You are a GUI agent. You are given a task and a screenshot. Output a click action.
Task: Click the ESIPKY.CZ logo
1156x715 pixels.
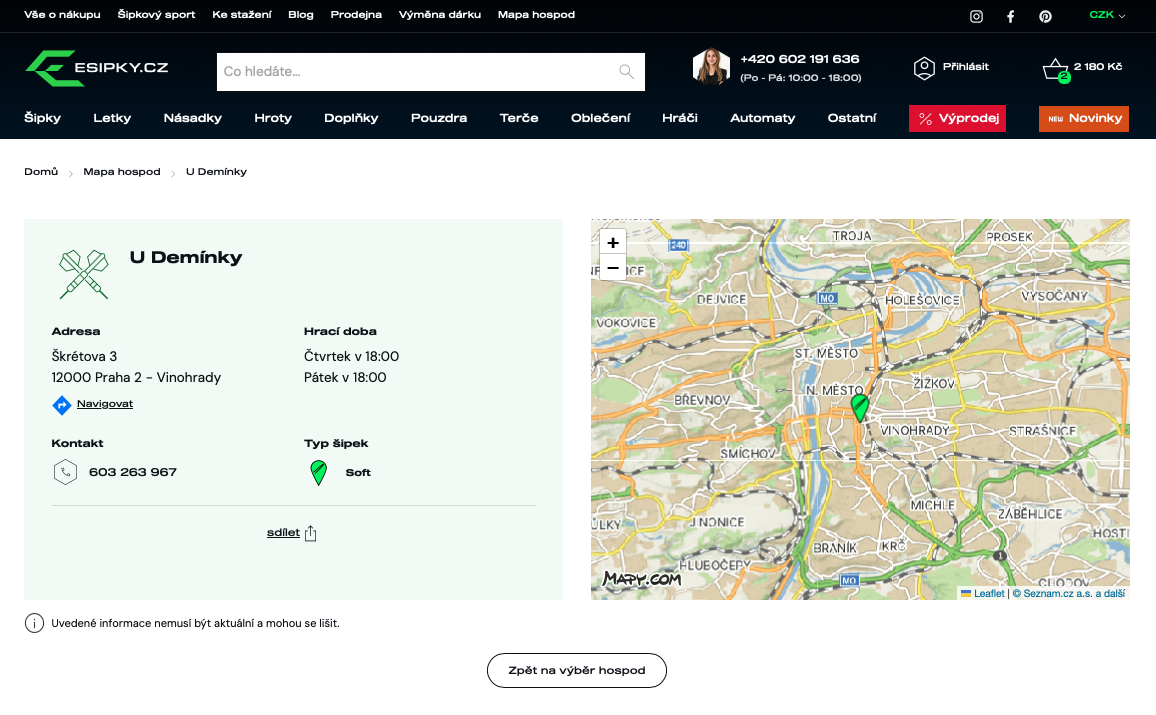click(x=97, y=68)
